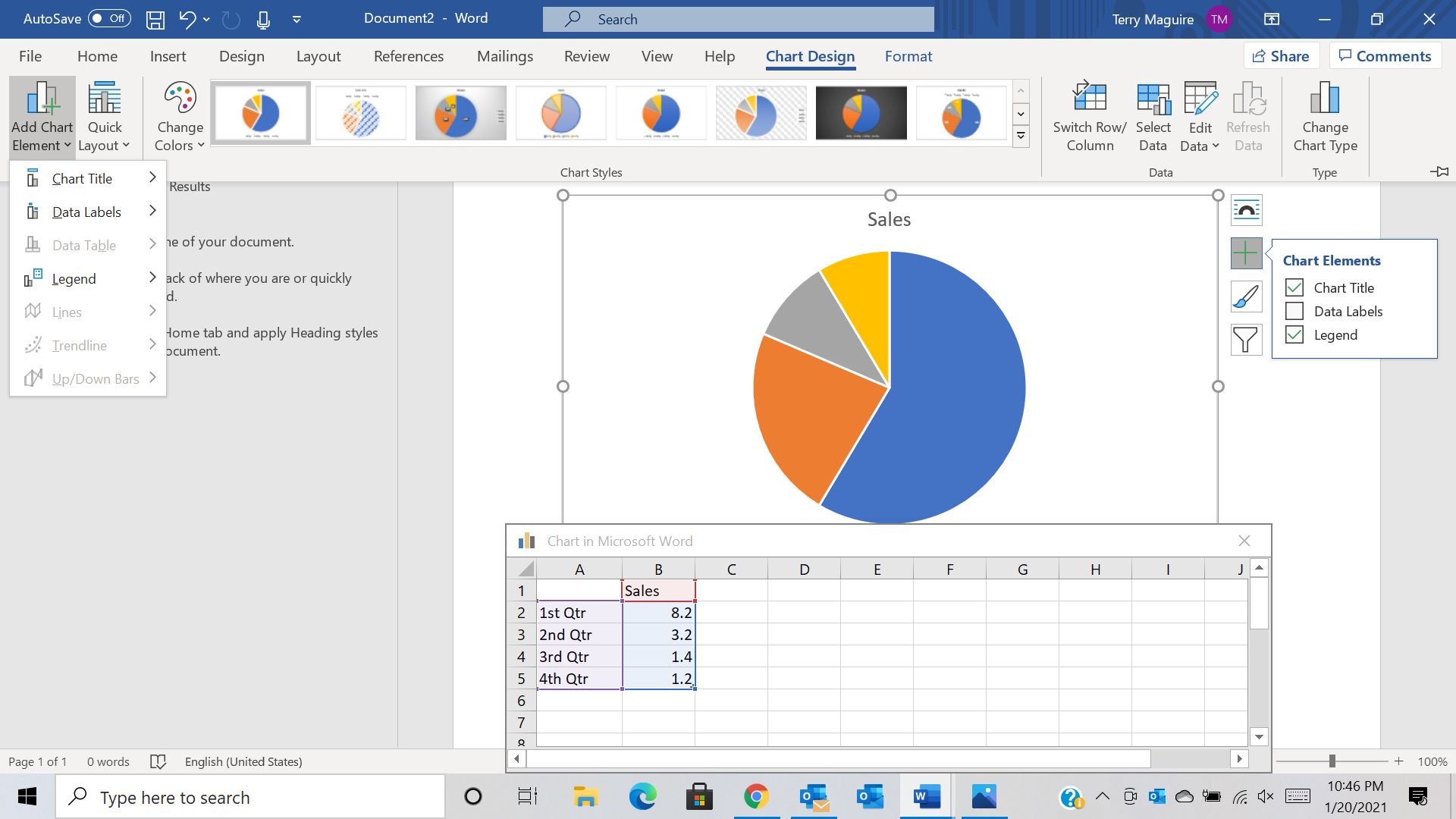Screen dimensions: 1456x819
Task: Click the zoom slider handle
Action: [1332, 761]
